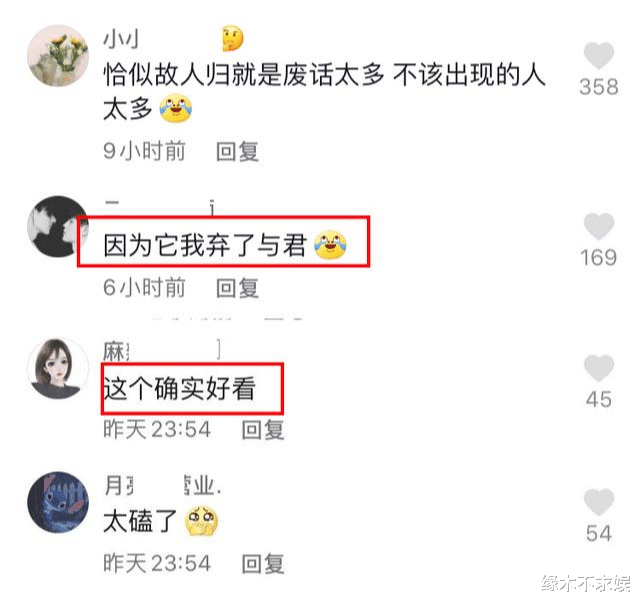The height and width of the screenshot is (605, 640).
Task: Tap the heart beside the 169-like comment
Action: [x=599, y=226]
